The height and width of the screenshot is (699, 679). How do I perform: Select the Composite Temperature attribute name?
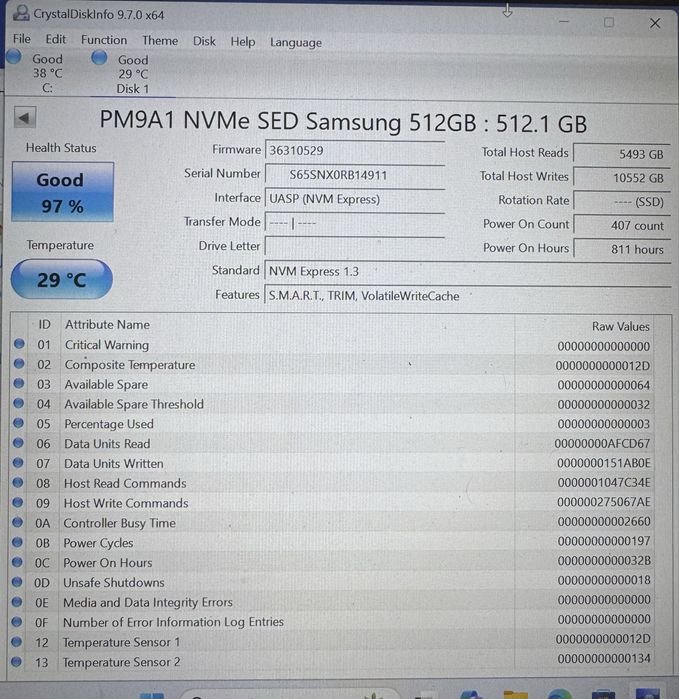(130, 365)
